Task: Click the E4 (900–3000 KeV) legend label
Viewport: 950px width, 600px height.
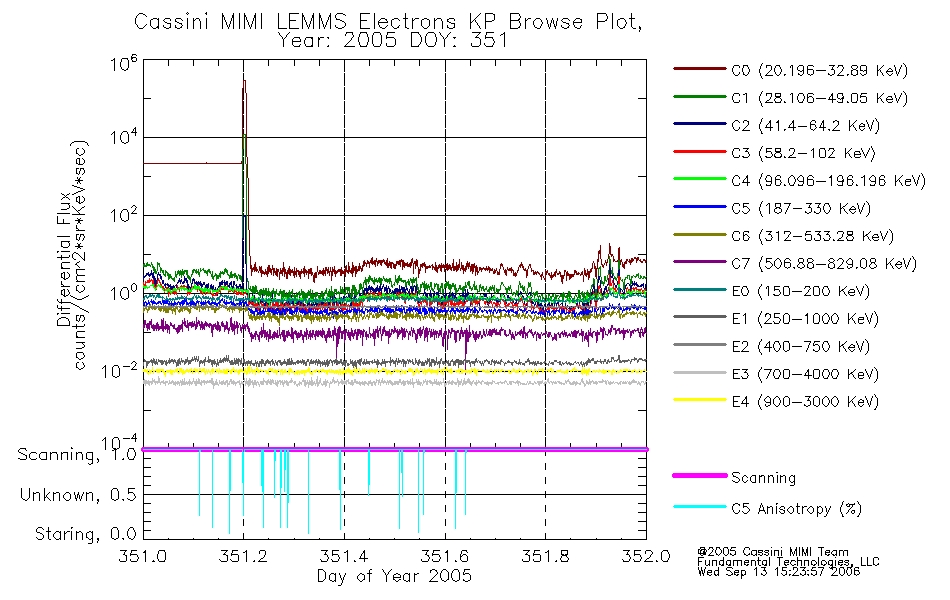Action: tap(805, 402)
